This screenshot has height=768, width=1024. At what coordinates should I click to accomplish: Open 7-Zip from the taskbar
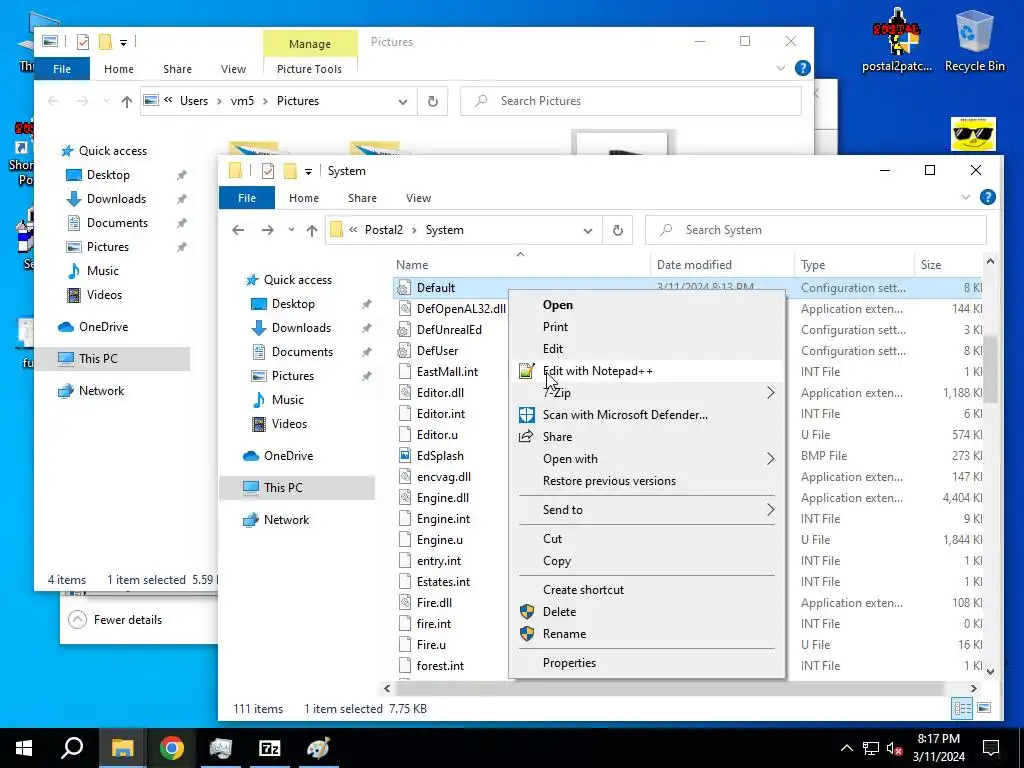[269, 748]
